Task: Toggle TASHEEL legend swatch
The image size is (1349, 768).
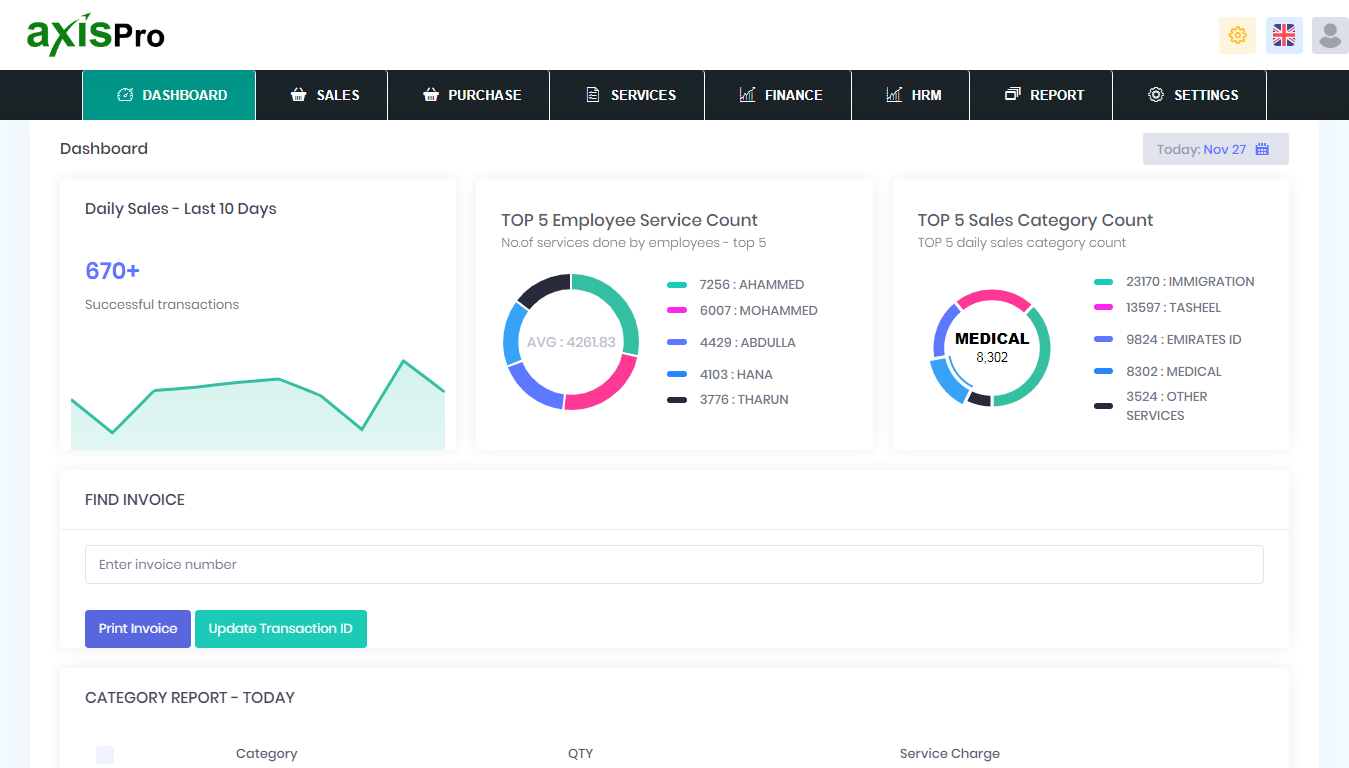Action: pyautogui.click(x=1104, y=308)
